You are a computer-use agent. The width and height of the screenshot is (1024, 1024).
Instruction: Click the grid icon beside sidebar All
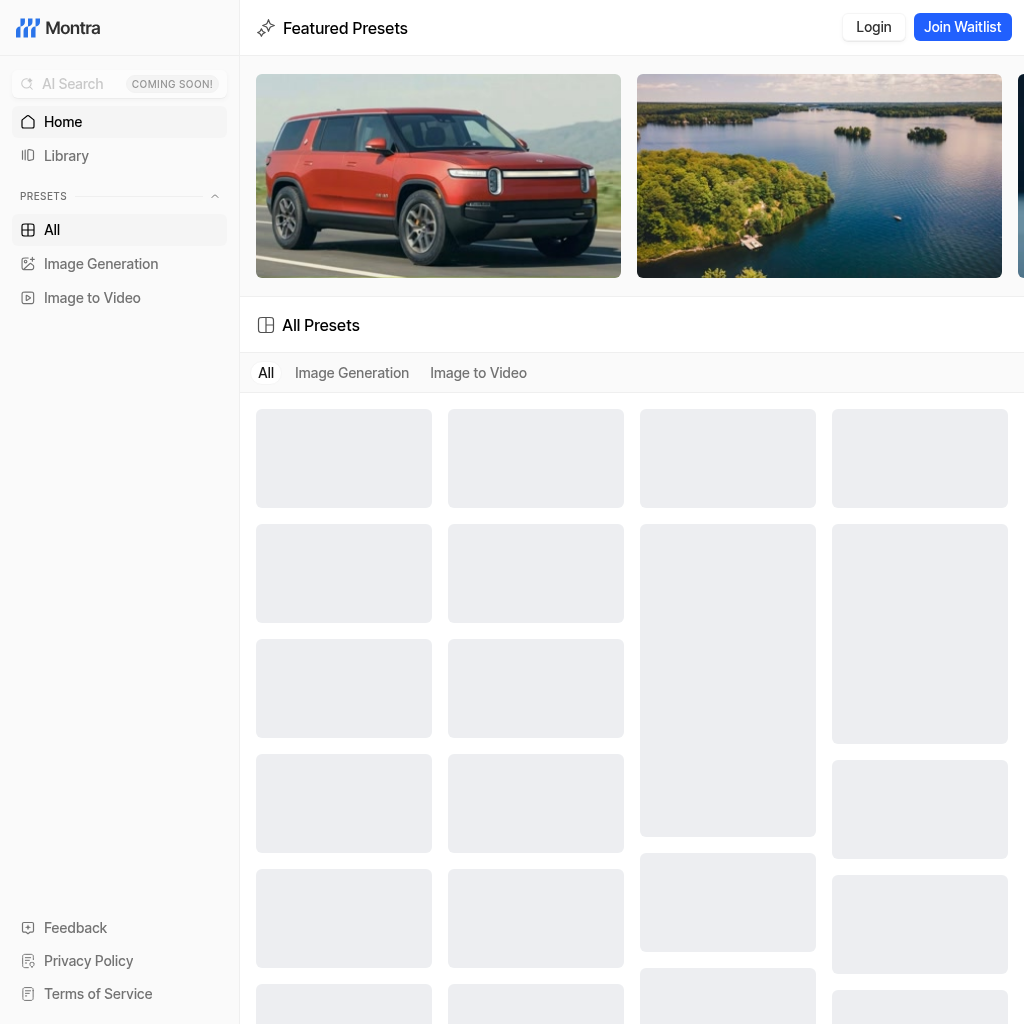tap(28, 230)
